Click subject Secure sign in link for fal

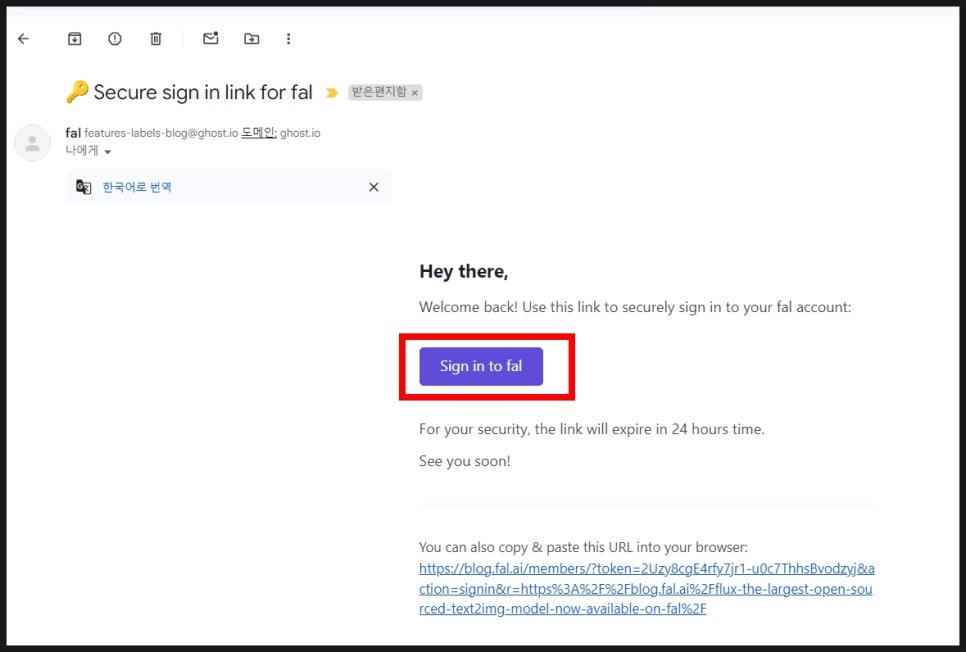203,92
